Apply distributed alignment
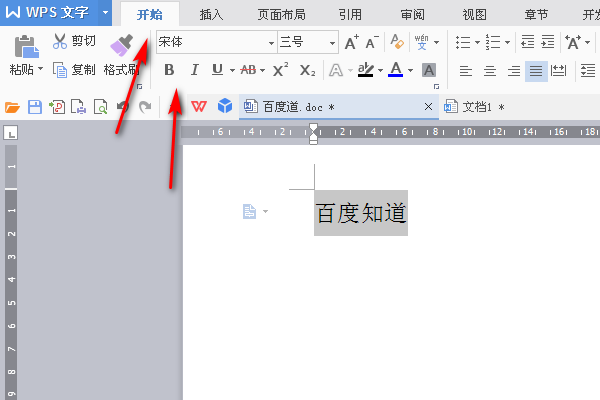This screenshot has width=600, height=400. click(558, 70)
